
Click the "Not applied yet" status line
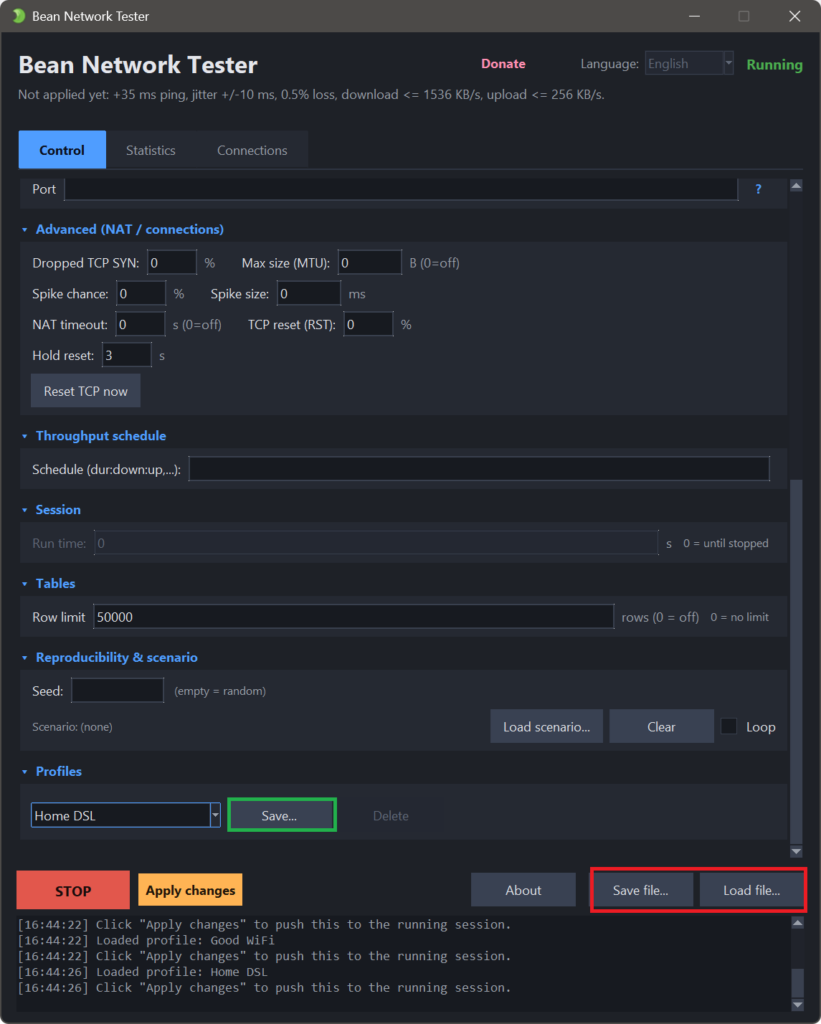click(x=312, y=95)
